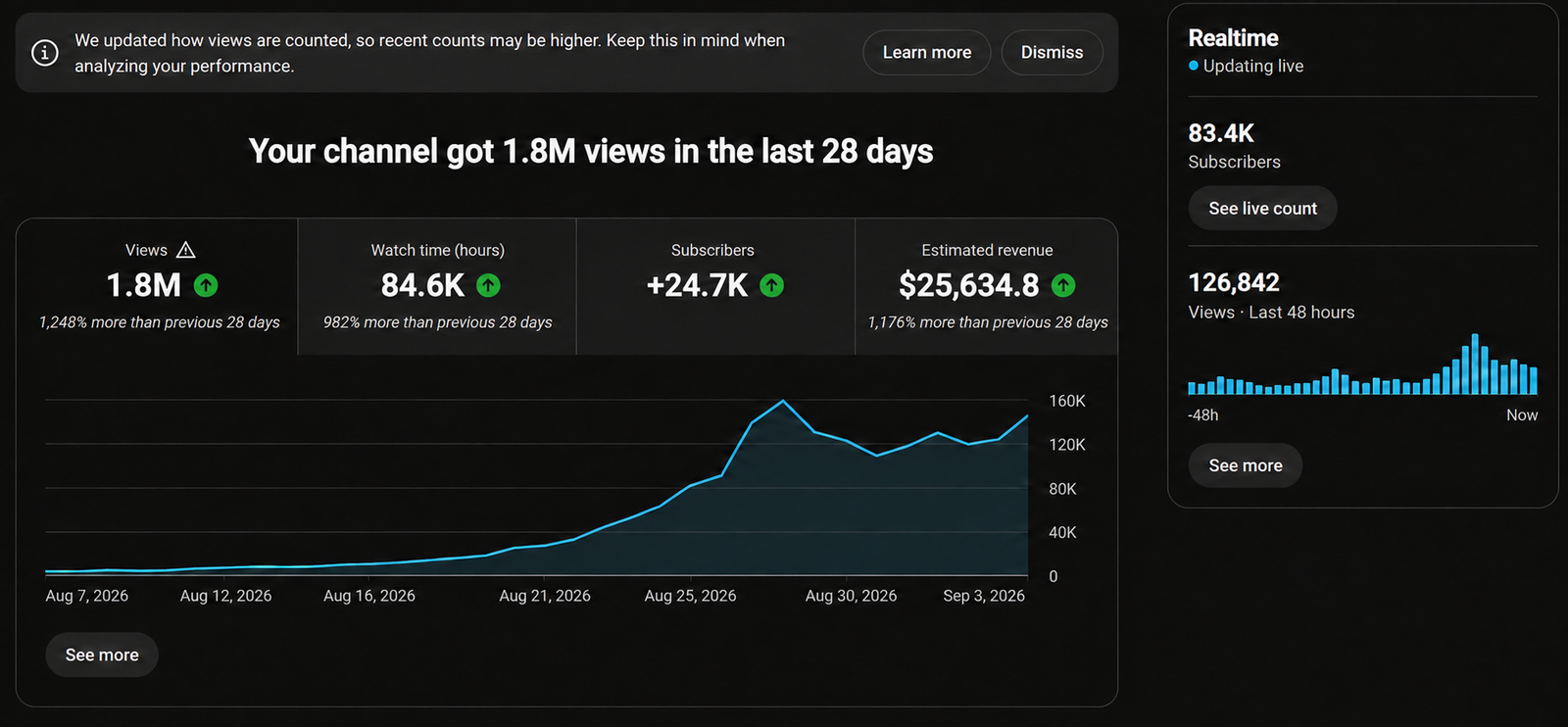1568x727 pixels.
Task: Click the green up arrow beside 1.8M views
Action: click(206, 285)
